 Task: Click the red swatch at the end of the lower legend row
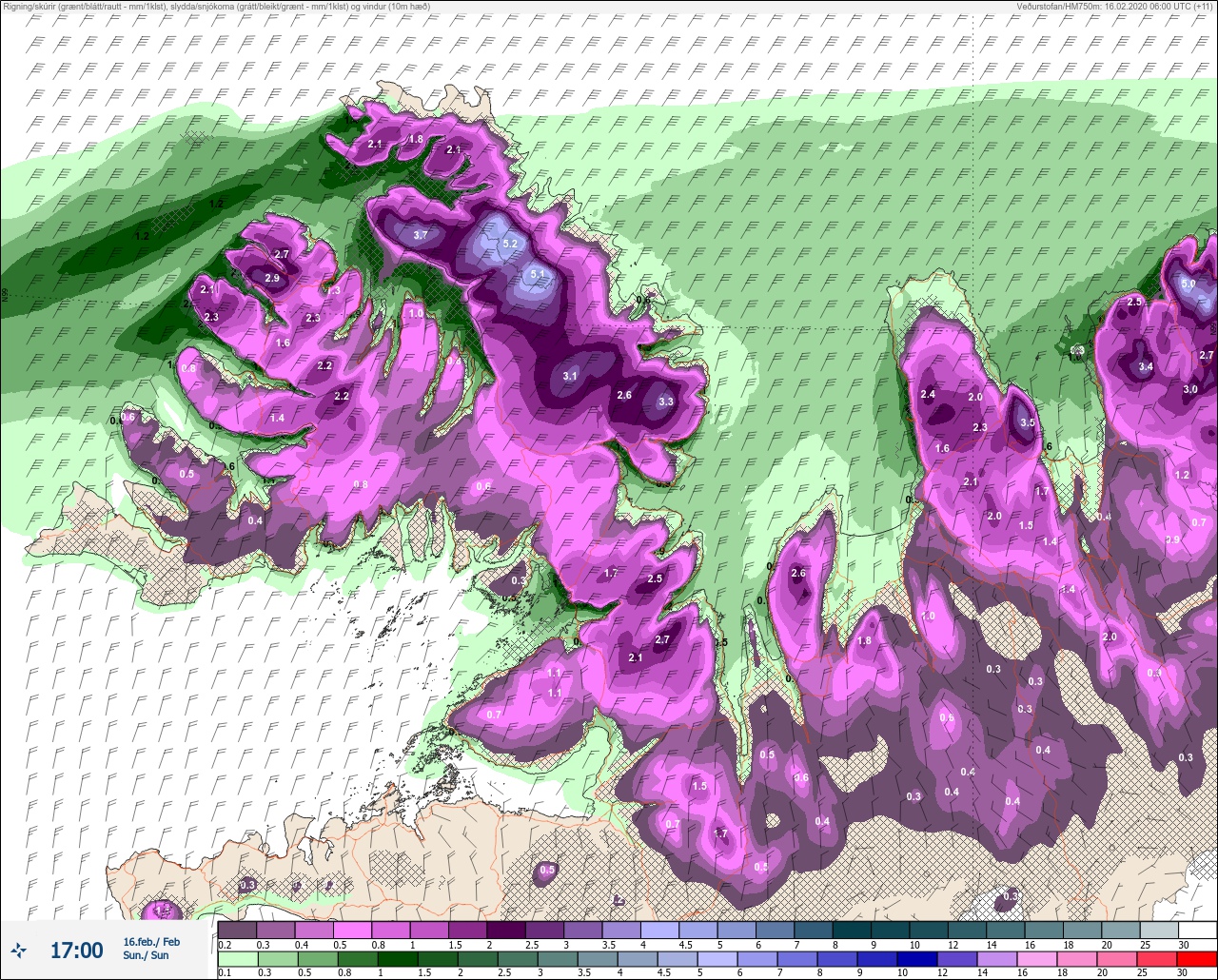pos(1197,958)
